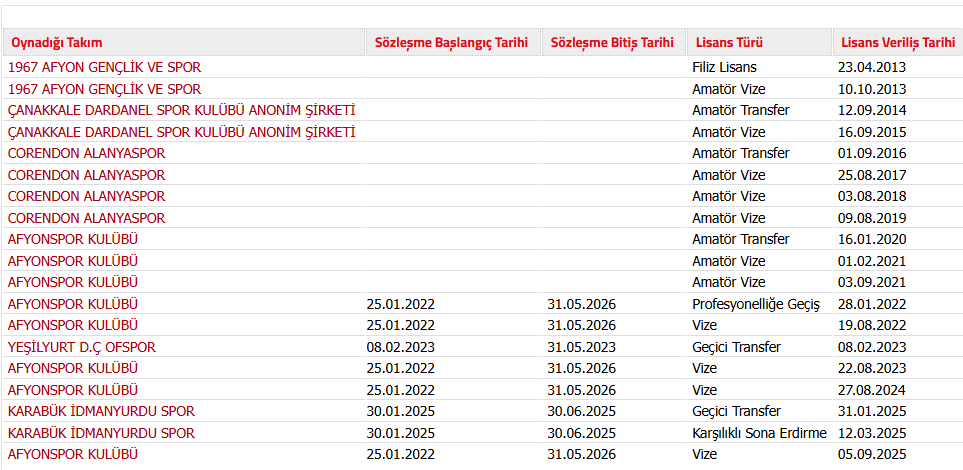Click the license date 16.09.2015
963x470 pixels.
coord(872,132)
